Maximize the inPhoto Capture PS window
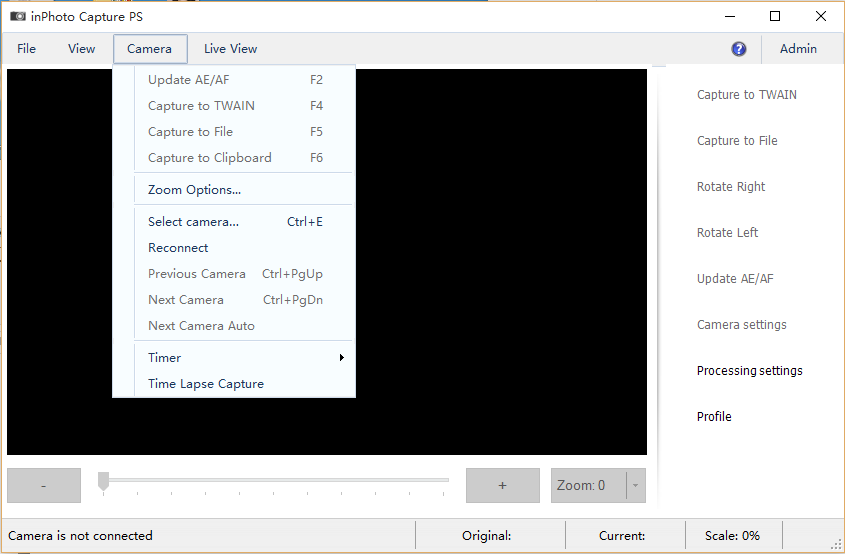Screen dimensions: 845x554 click(775, 16)
